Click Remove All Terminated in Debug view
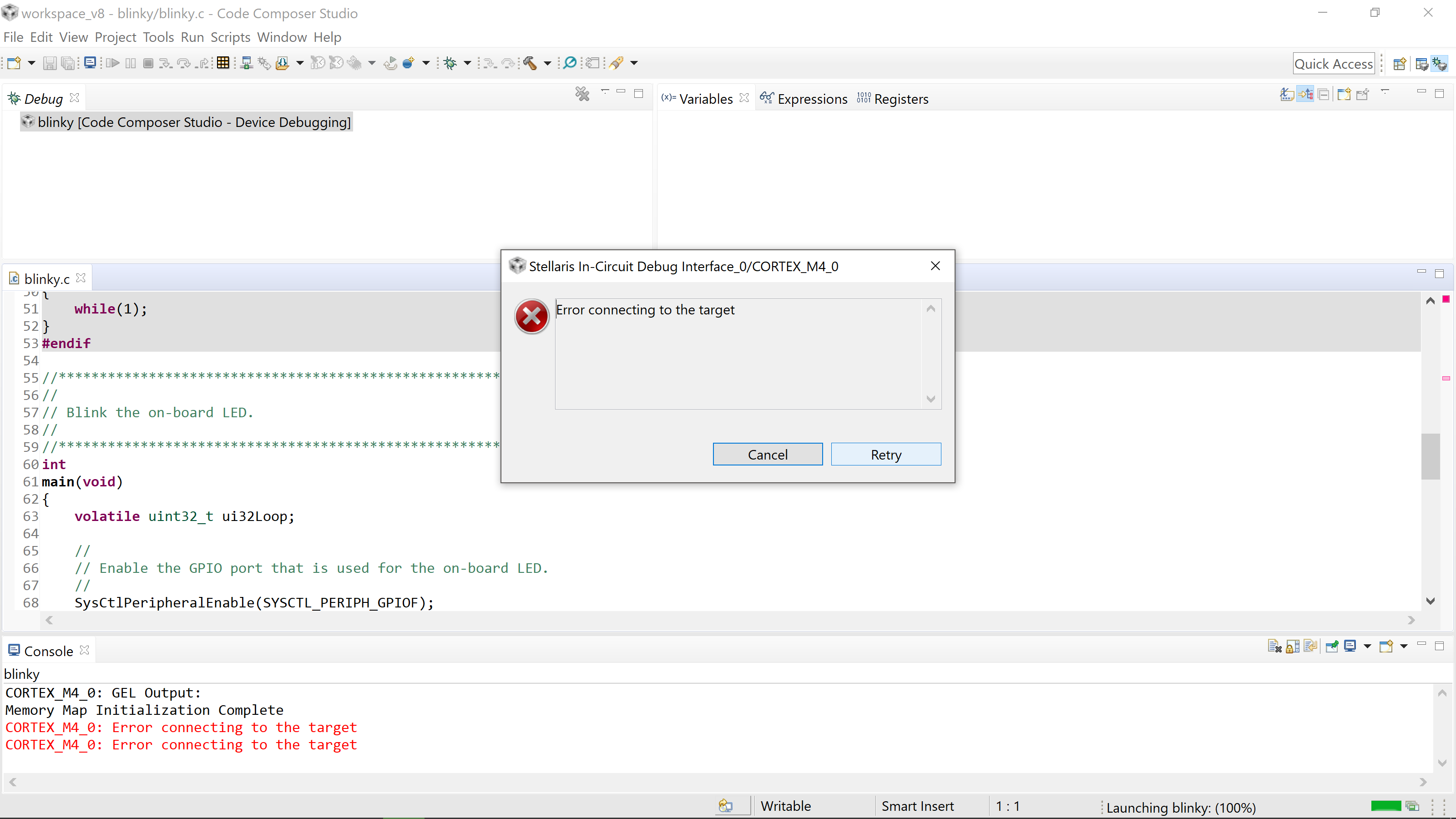The image size is (1456, 819). click(x=582, y=94)
